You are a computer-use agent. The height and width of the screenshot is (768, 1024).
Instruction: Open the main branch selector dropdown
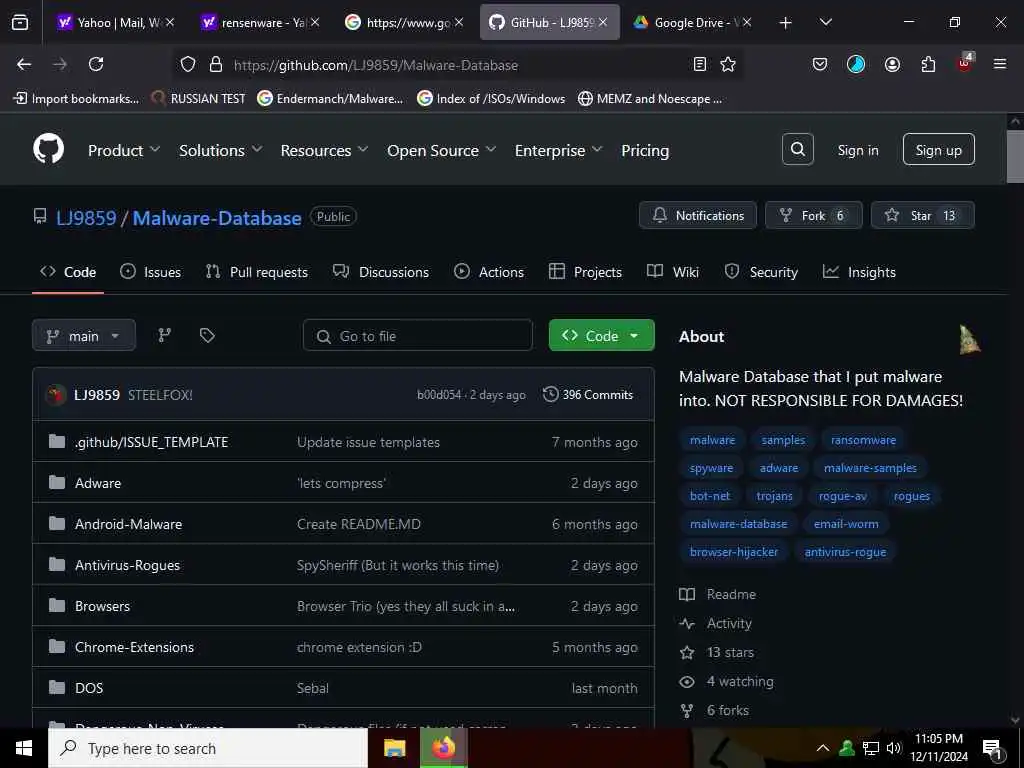[x=84, y=335]
